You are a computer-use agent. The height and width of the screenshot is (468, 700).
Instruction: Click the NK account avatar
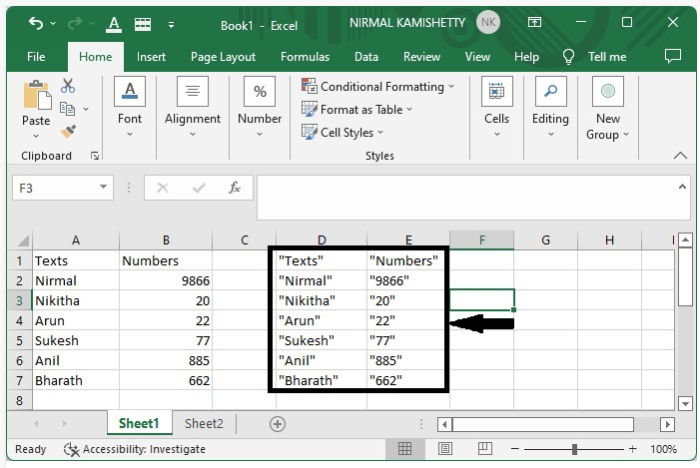(488, 22)
